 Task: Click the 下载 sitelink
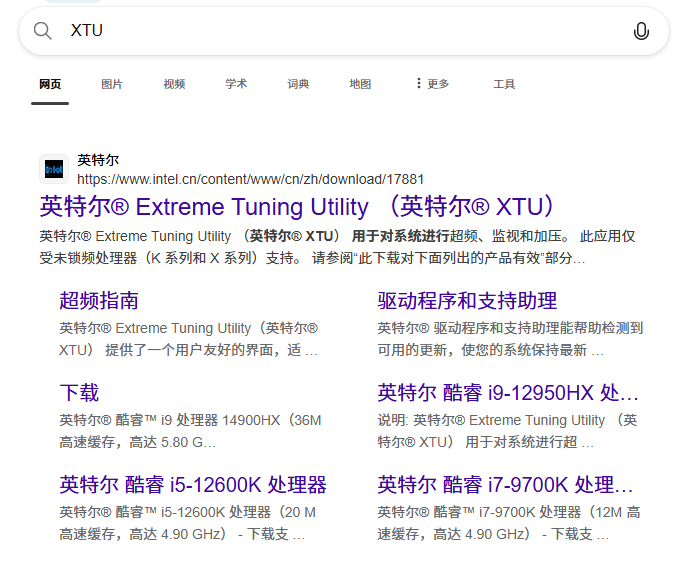coord(79,393)
